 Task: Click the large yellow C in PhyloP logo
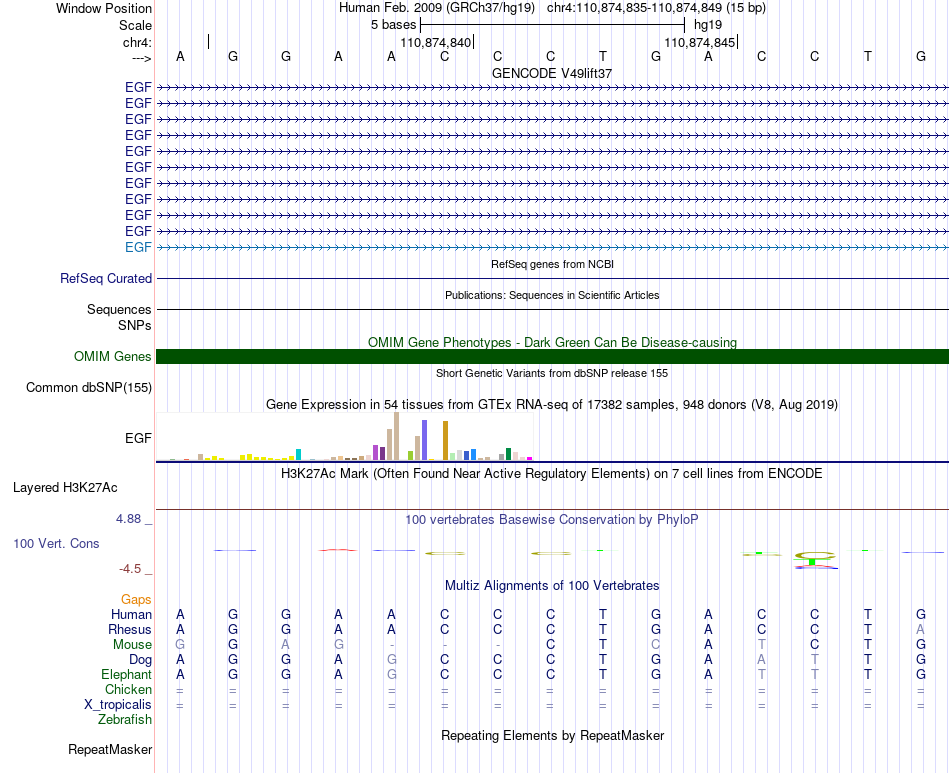pyautogui.click(x=814, y=555)
